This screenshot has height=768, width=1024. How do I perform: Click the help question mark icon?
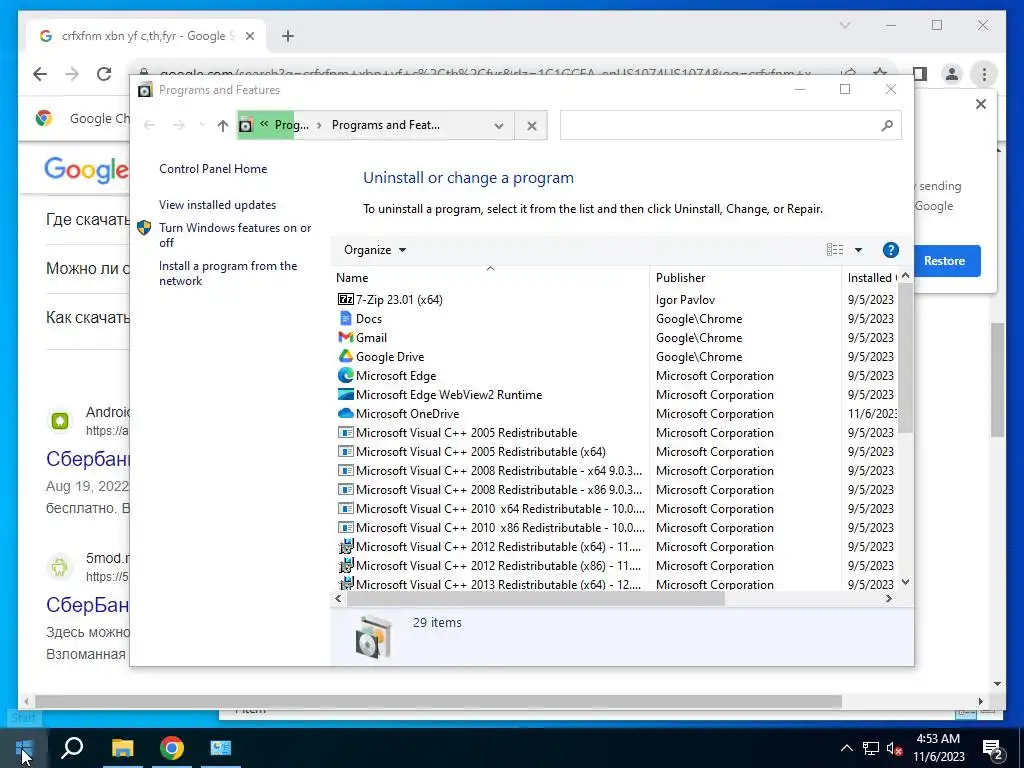click(890, 250)
